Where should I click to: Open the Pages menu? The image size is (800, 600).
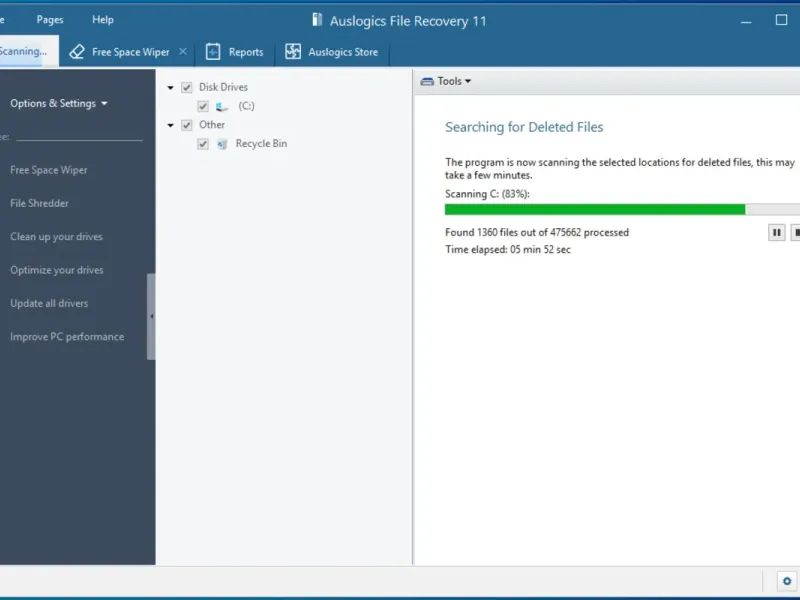tap(50, 19)
